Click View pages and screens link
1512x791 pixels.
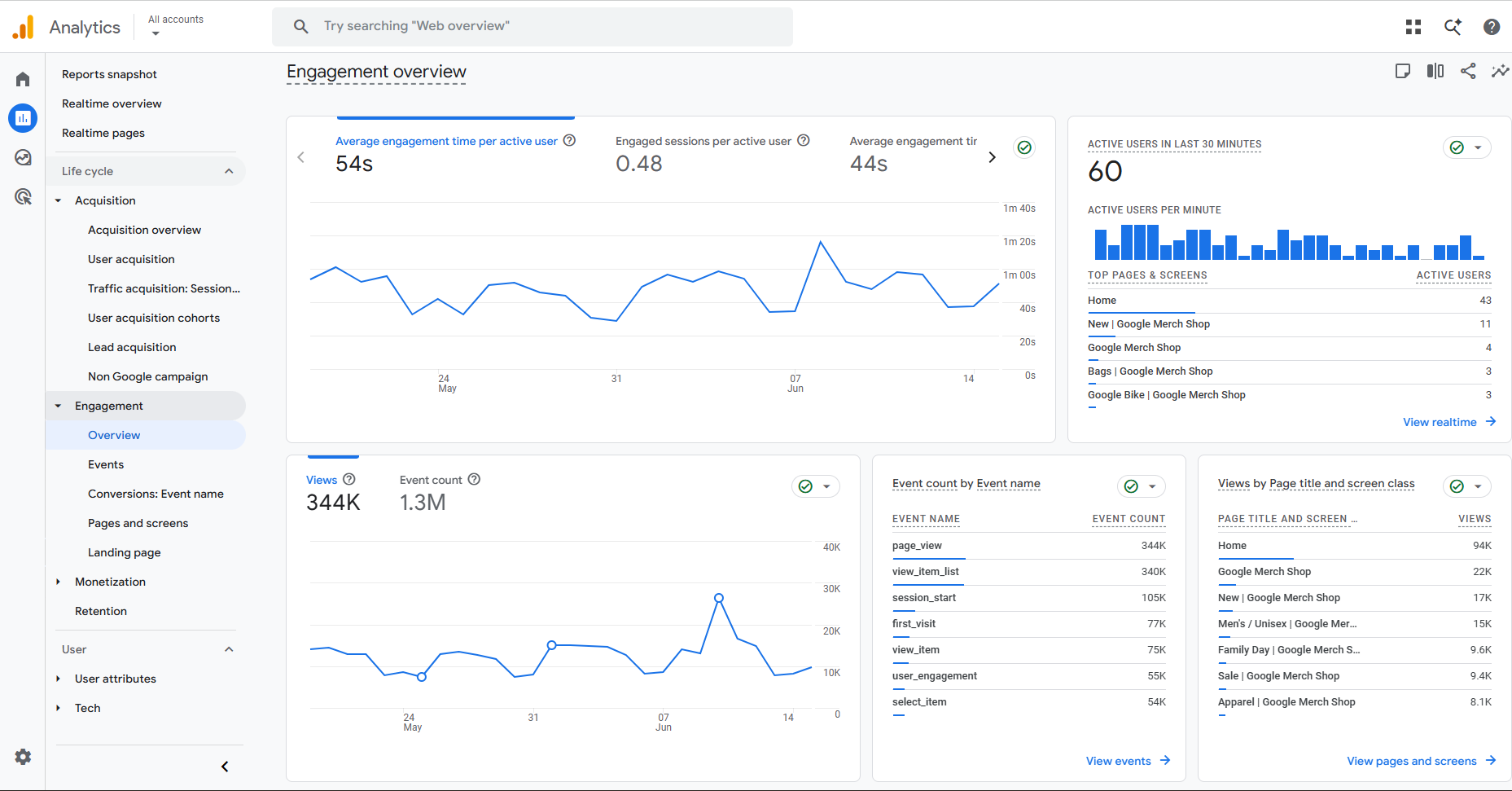[x=1421, y=761]
